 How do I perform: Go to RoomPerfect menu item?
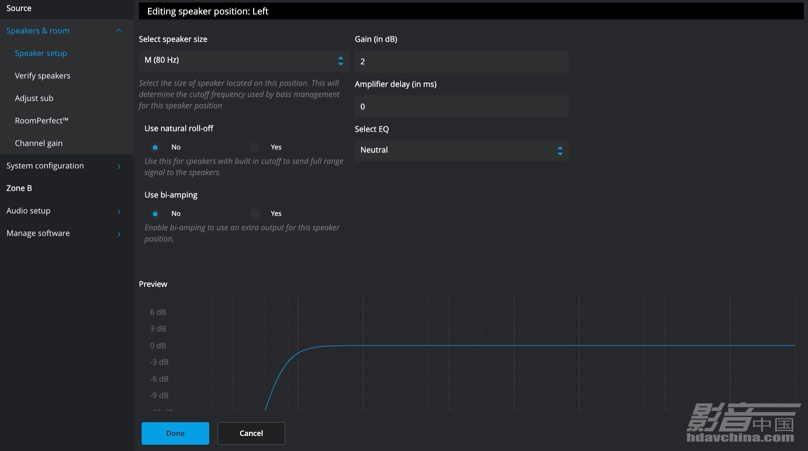coord(41,121)
